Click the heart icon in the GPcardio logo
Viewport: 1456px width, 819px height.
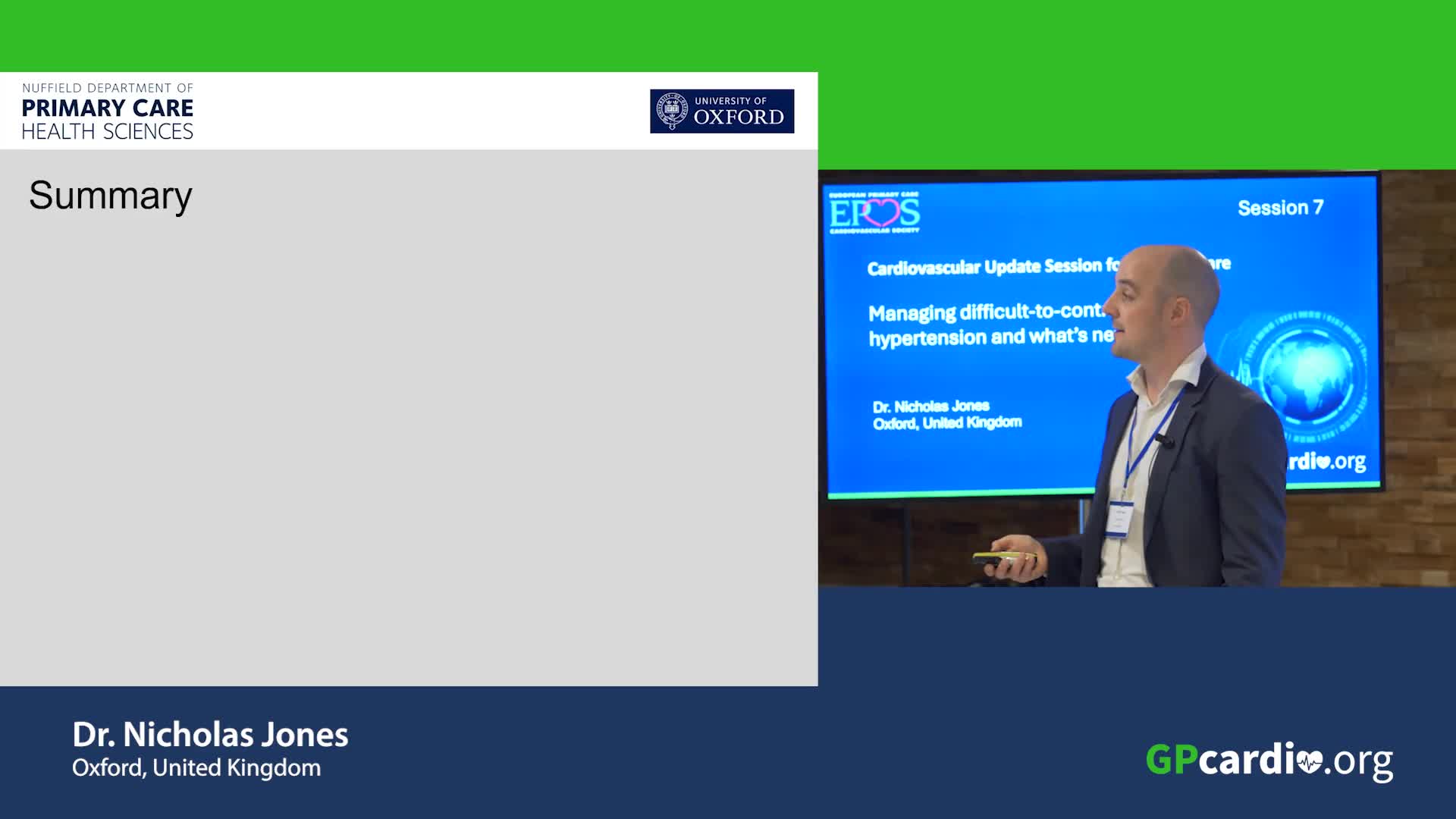coord(1309,761)
